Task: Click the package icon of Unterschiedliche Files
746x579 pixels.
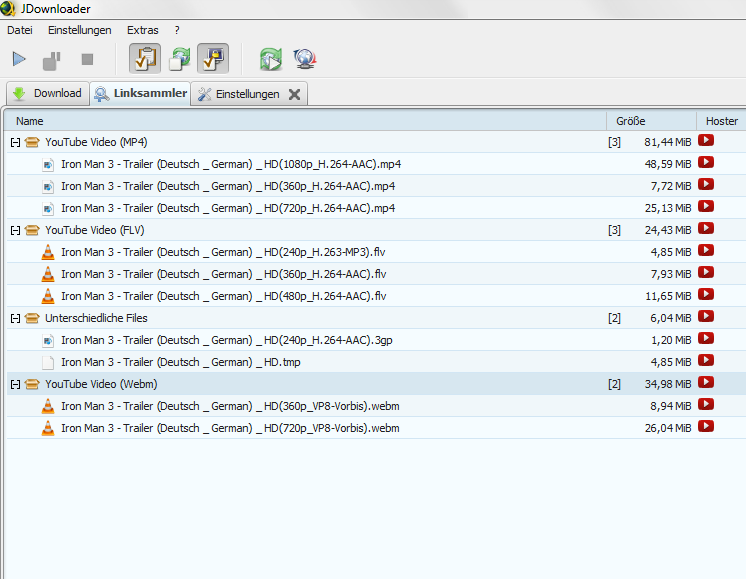Action: point(32,318)
